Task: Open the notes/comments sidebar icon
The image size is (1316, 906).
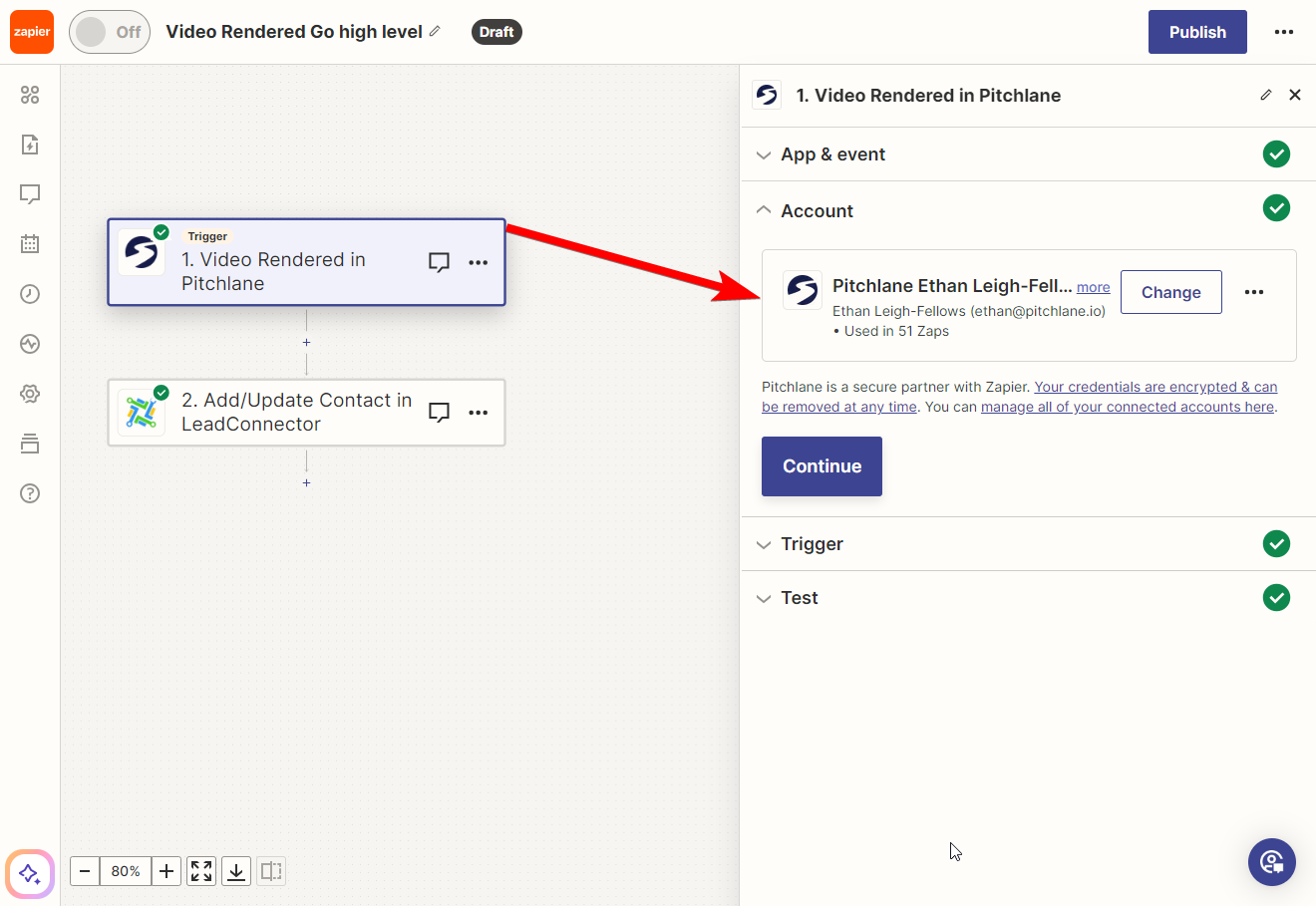Action: (30, 194)
